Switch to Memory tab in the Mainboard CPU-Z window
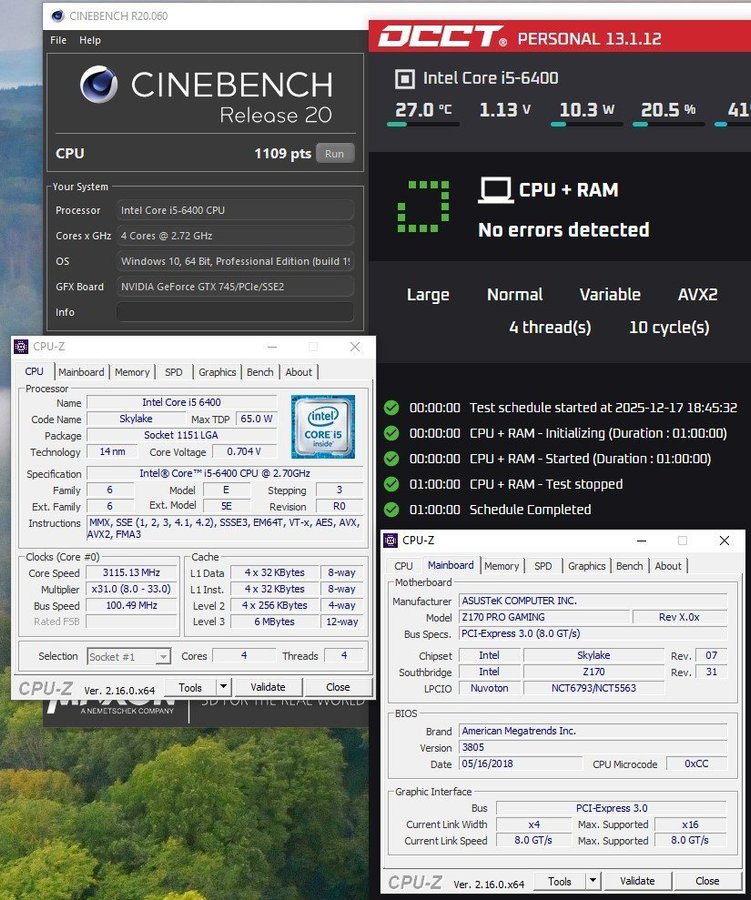Viewport: 751px width, 900px height. coord(501,566)
